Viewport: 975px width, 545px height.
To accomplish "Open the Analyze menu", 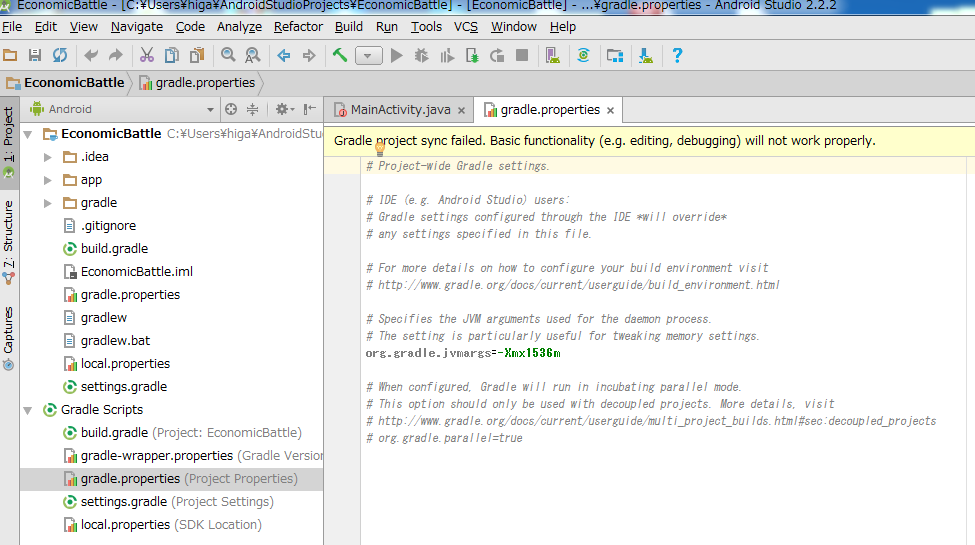I will pos(239,27).
